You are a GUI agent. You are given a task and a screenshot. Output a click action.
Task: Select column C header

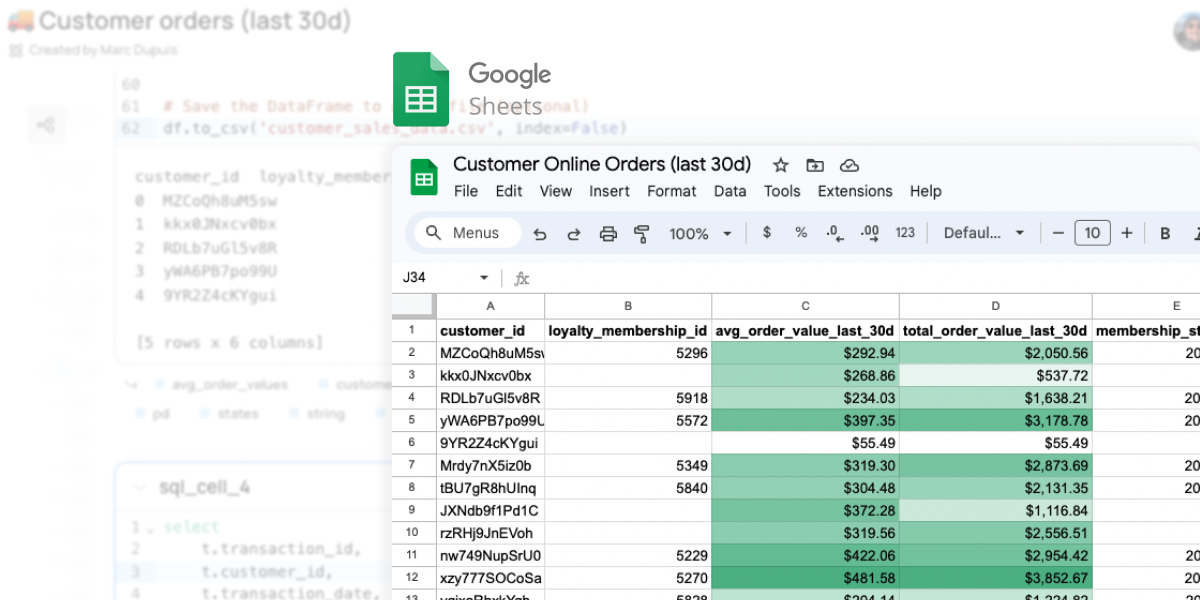pyautogui.click(x=805, y=306)
